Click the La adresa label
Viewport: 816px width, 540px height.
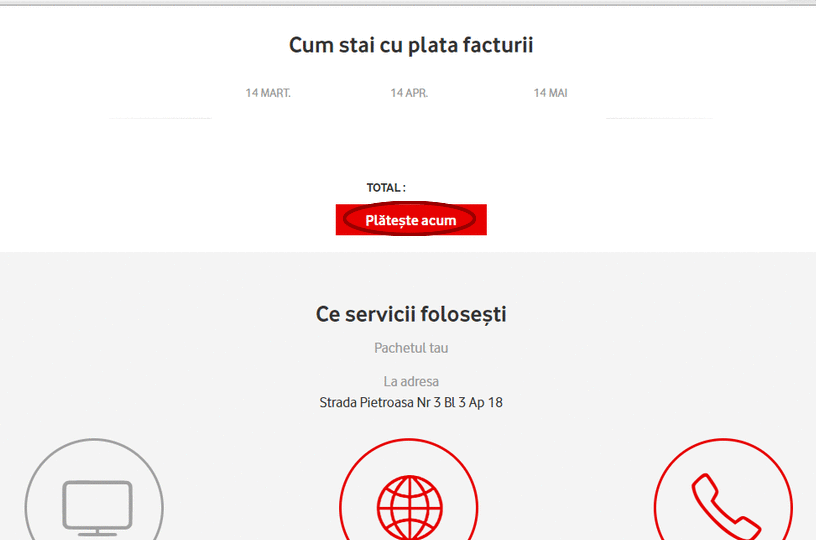(411, 381)
